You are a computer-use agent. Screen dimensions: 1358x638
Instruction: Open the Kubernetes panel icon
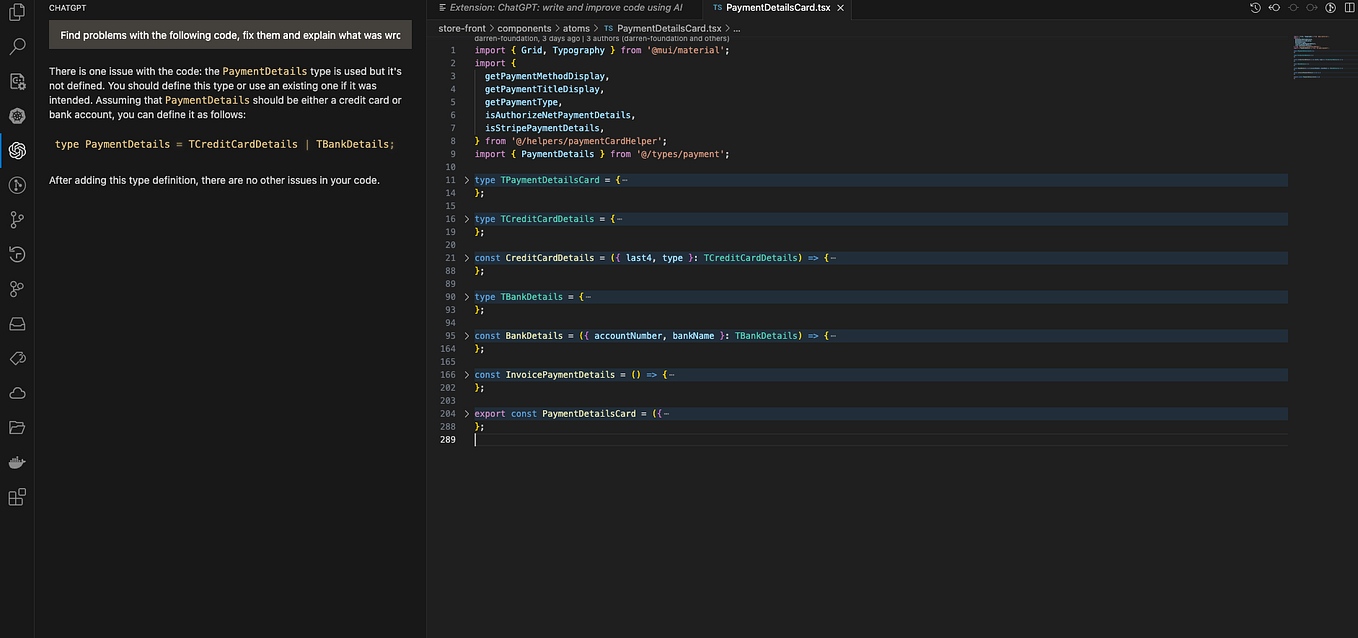point(17,116)
